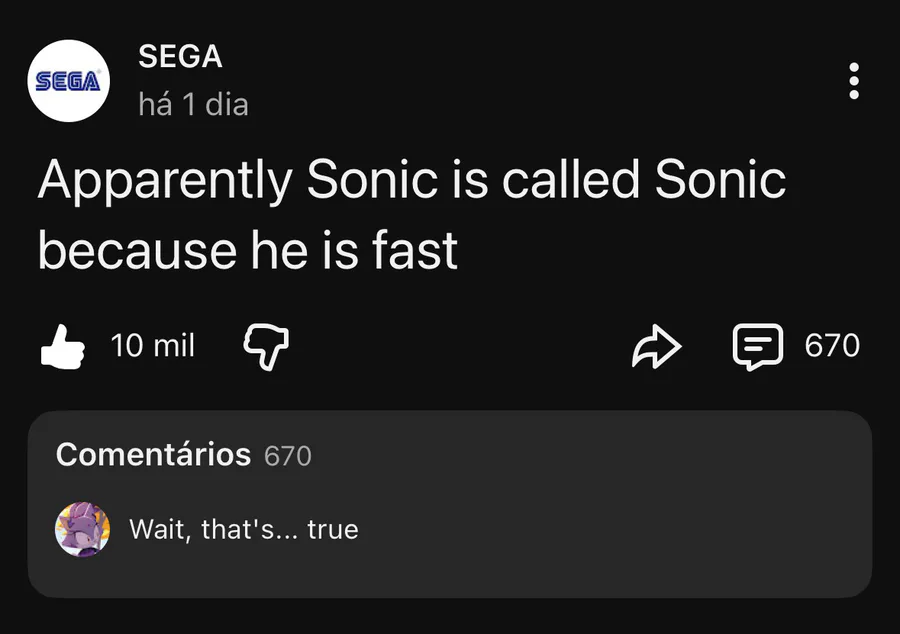900x634 pixels.
Task: Open the three-dot more options menu
Action: 853,81
